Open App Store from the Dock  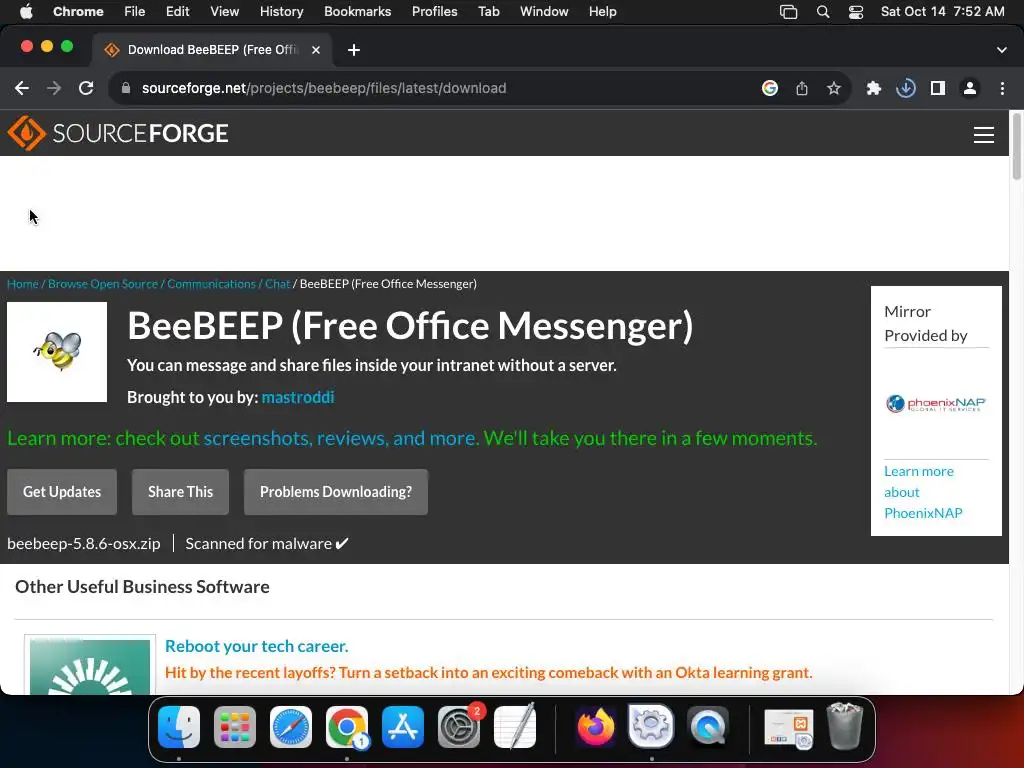403,727
